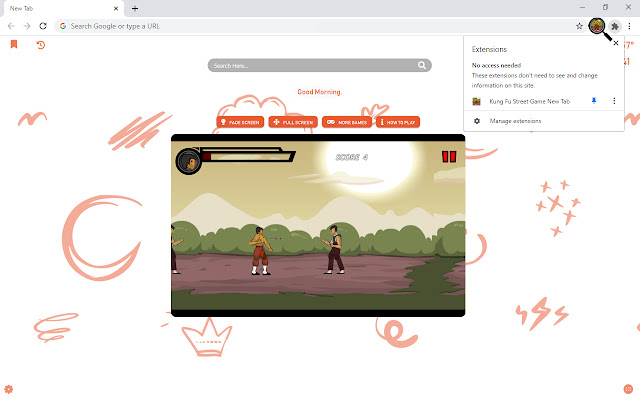Click the enemy fighter in the blue vest
The image size is (640, 400).
coord(334,249)
